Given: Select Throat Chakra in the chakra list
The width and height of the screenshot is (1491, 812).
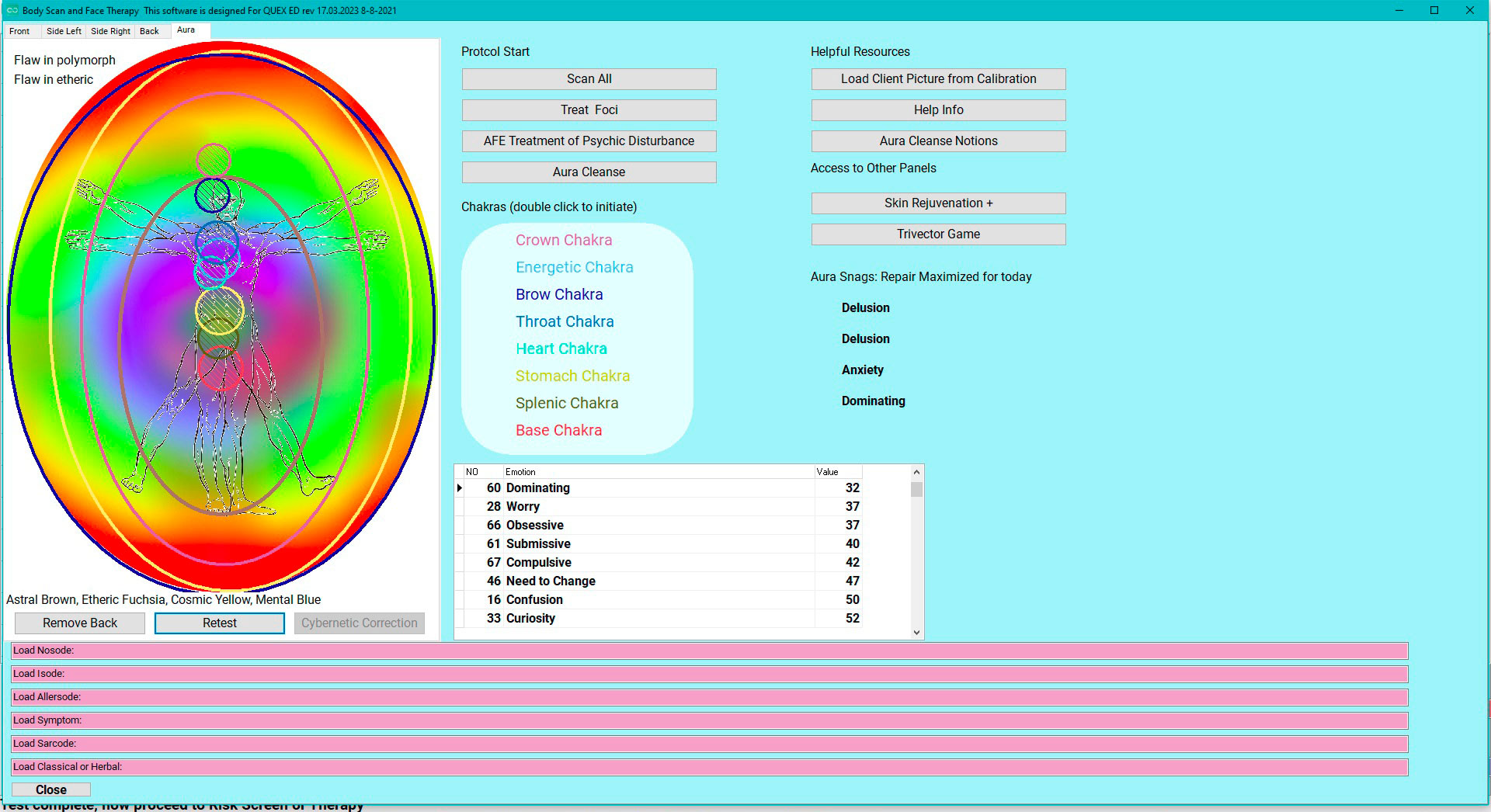Looking at the screenshot, I should [x=565, y=322].
